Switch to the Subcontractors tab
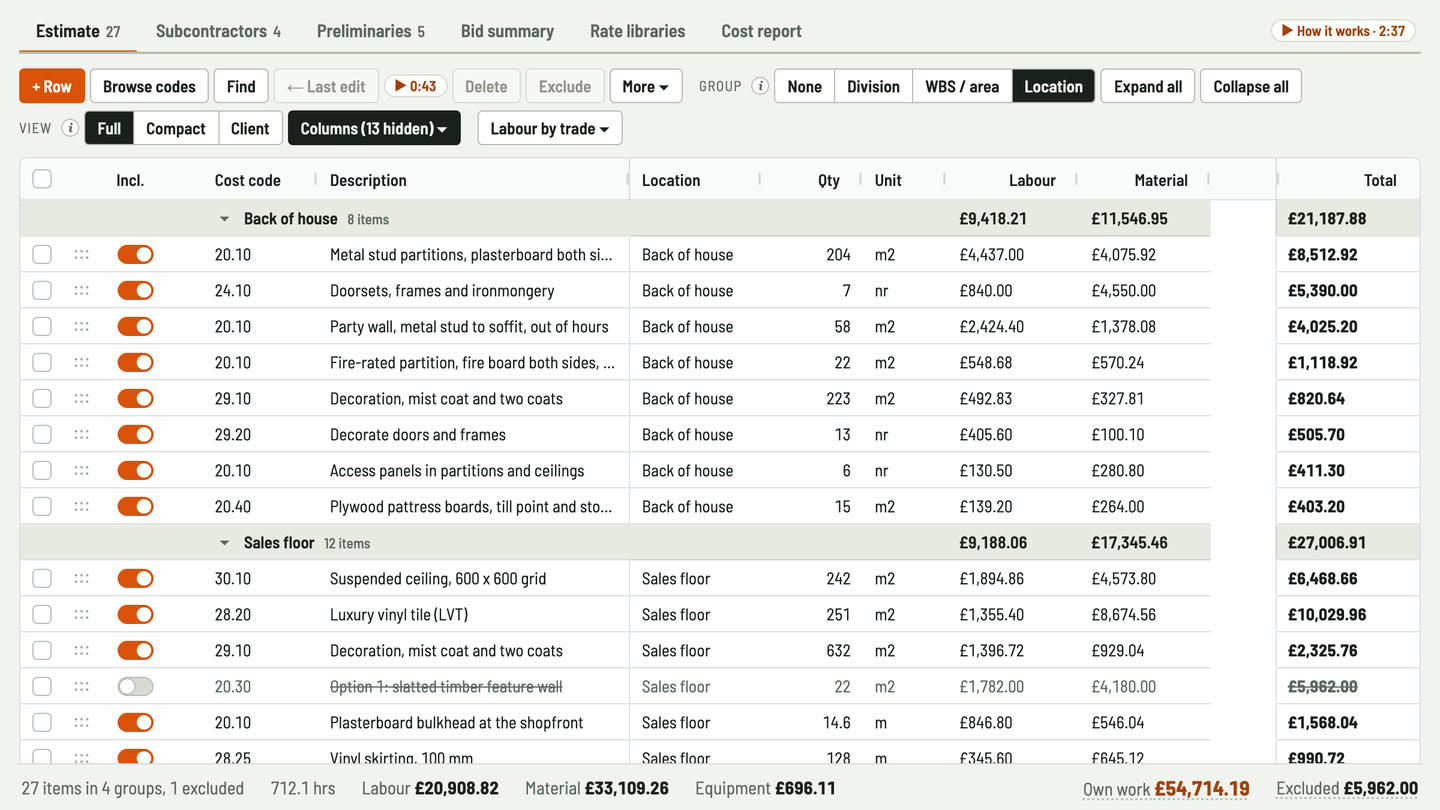Screen dimensions: 1440x810 tap(218, 31)
